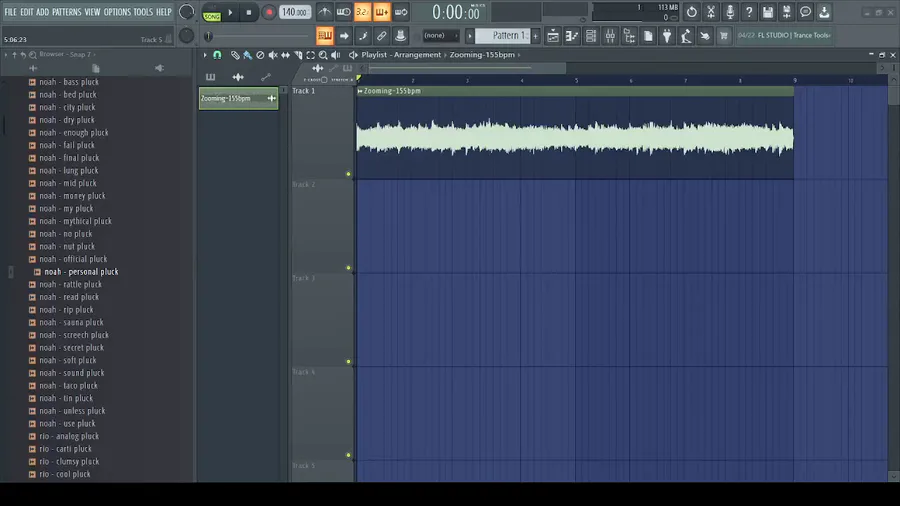The width and height of the screenshot is (900, 506).
Task: Open the Mixer view icon
Action: click(610, 36)
